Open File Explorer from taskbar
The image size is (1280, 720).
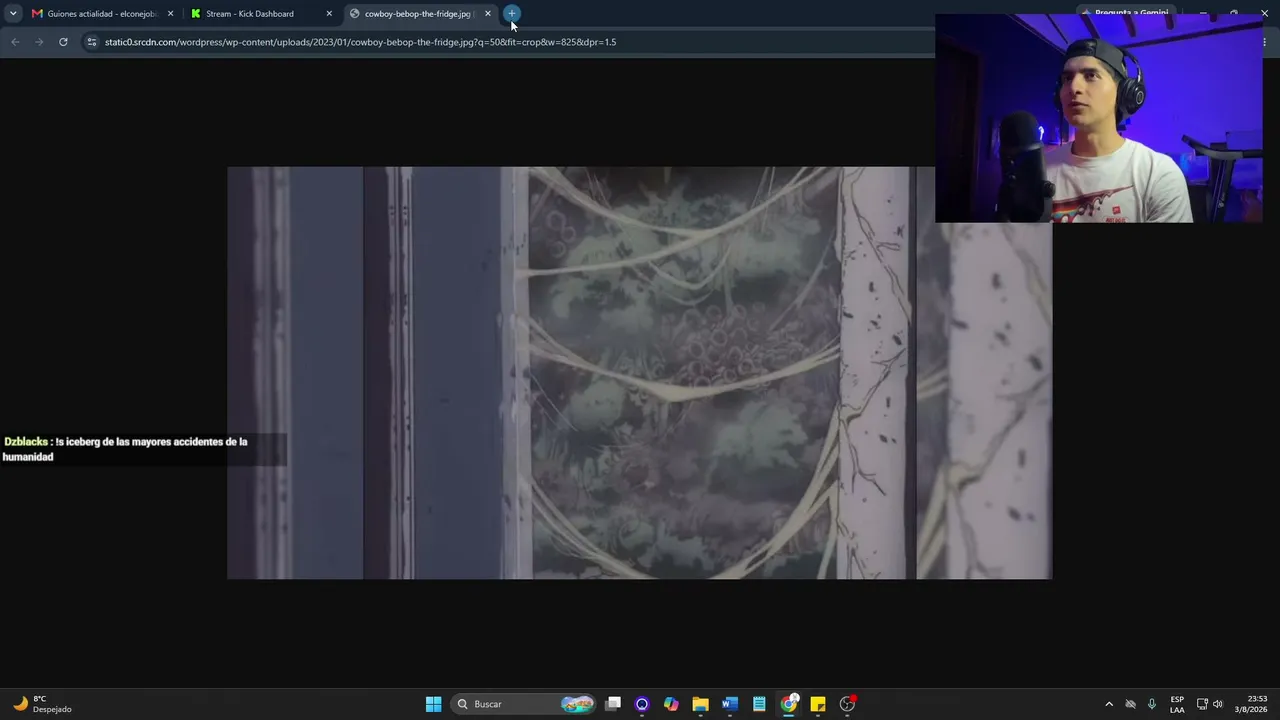[700, 704]
